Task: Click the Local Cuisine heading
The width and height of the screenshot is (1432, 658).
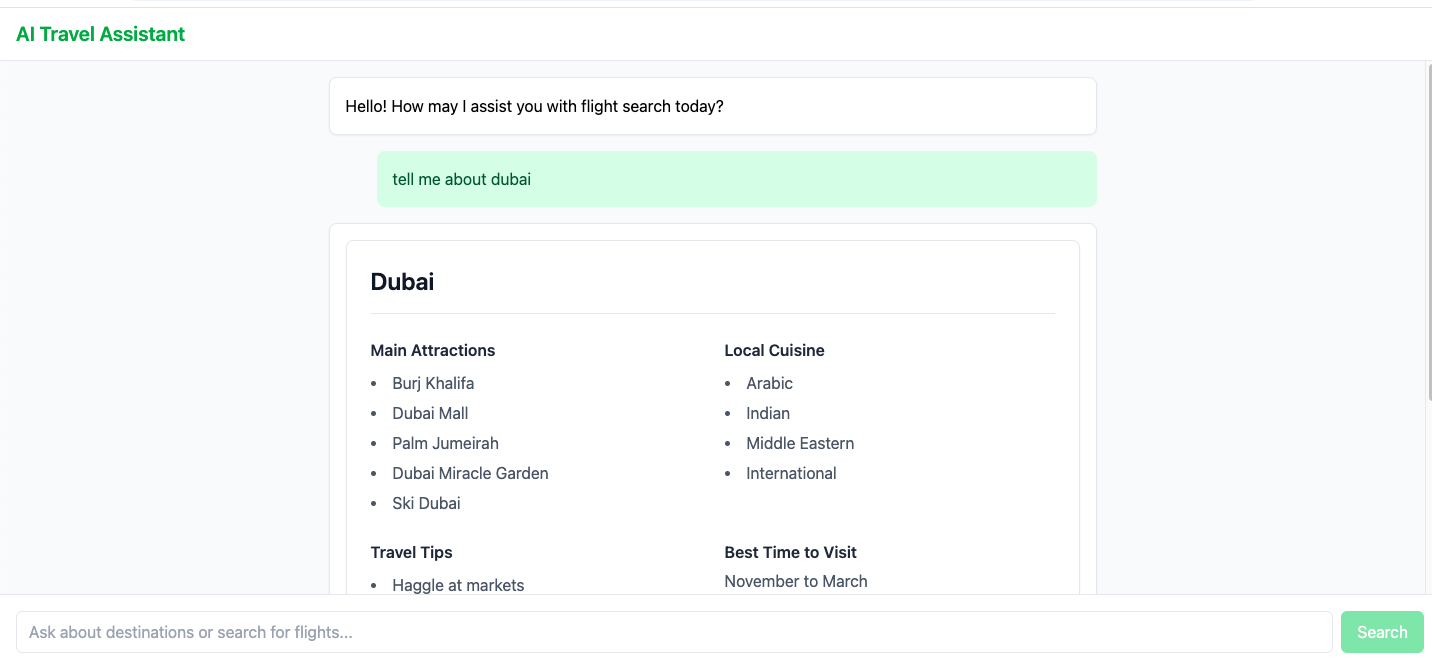Action: click(774, 350)
